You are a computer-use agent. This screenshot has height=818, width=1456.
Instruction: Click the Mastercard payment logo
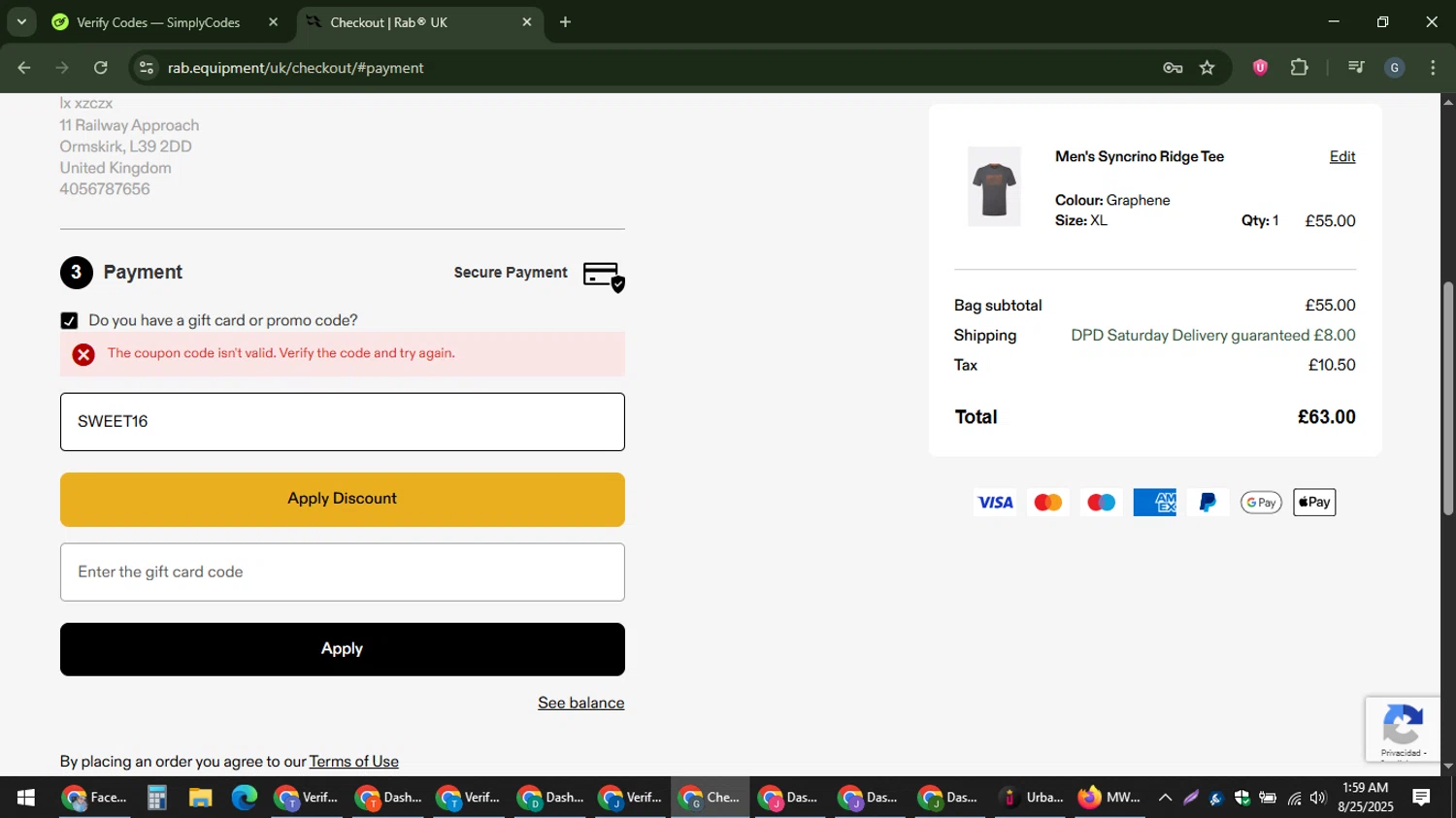coord(1048,503)
